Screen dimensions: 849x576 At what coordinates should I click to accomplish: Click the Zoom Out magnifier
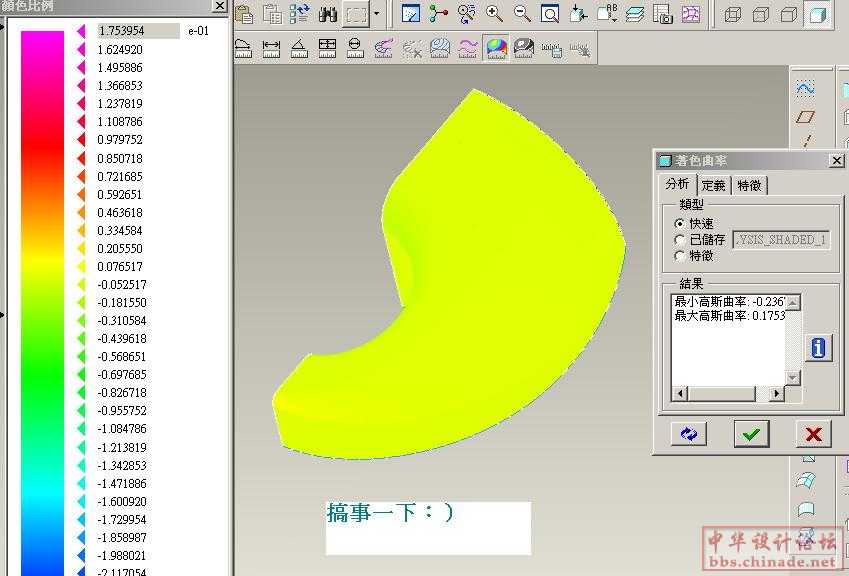[x=523, y=14]
